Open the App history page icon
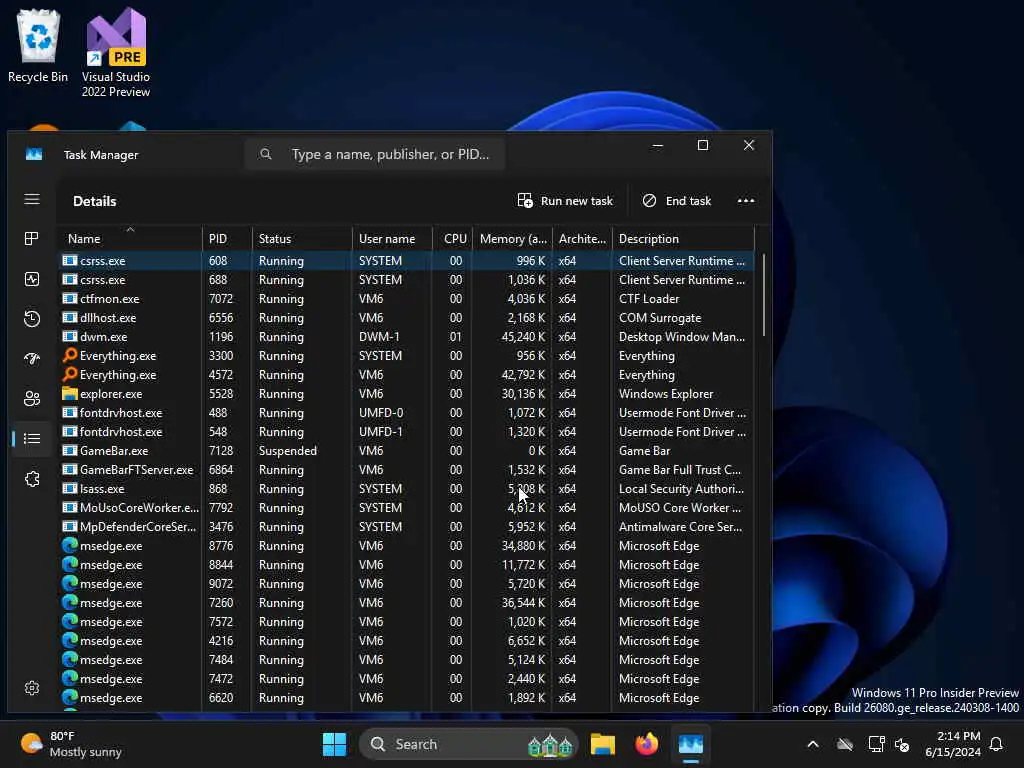Viewport: 1024px width, 768px height. 31,319
